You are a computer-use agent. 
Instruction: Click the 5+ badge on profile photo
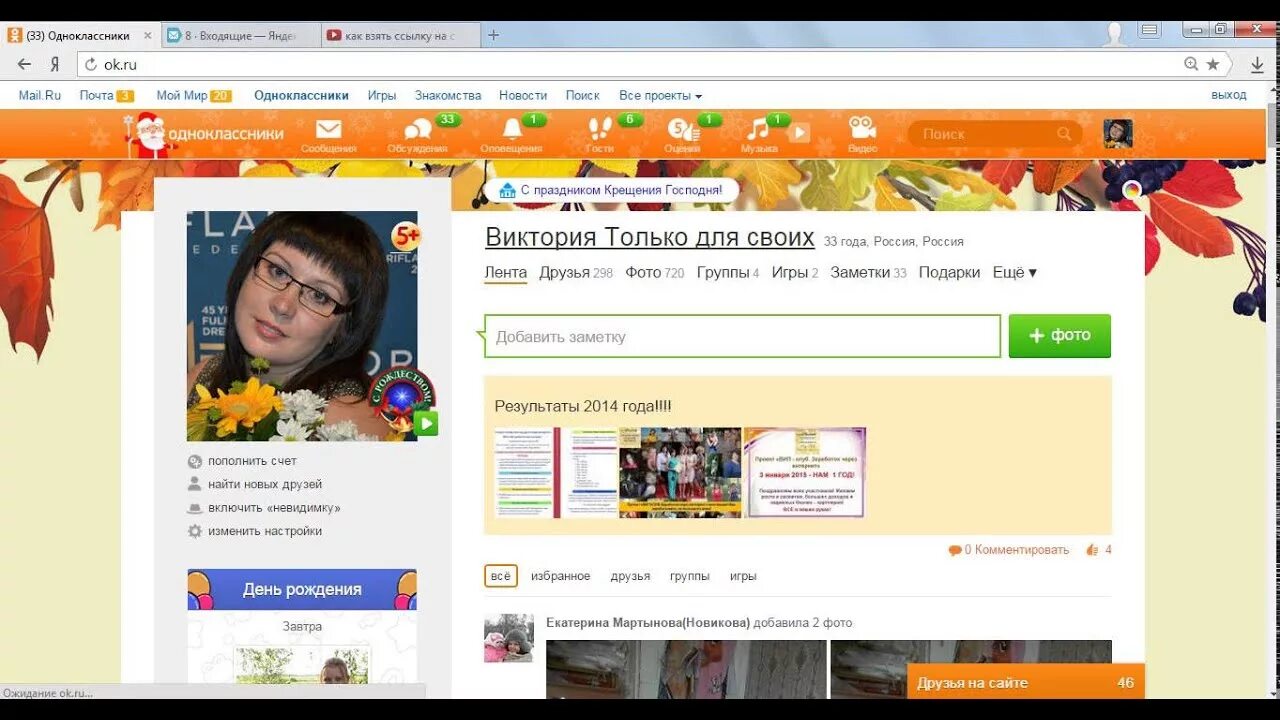pos(406,237)
